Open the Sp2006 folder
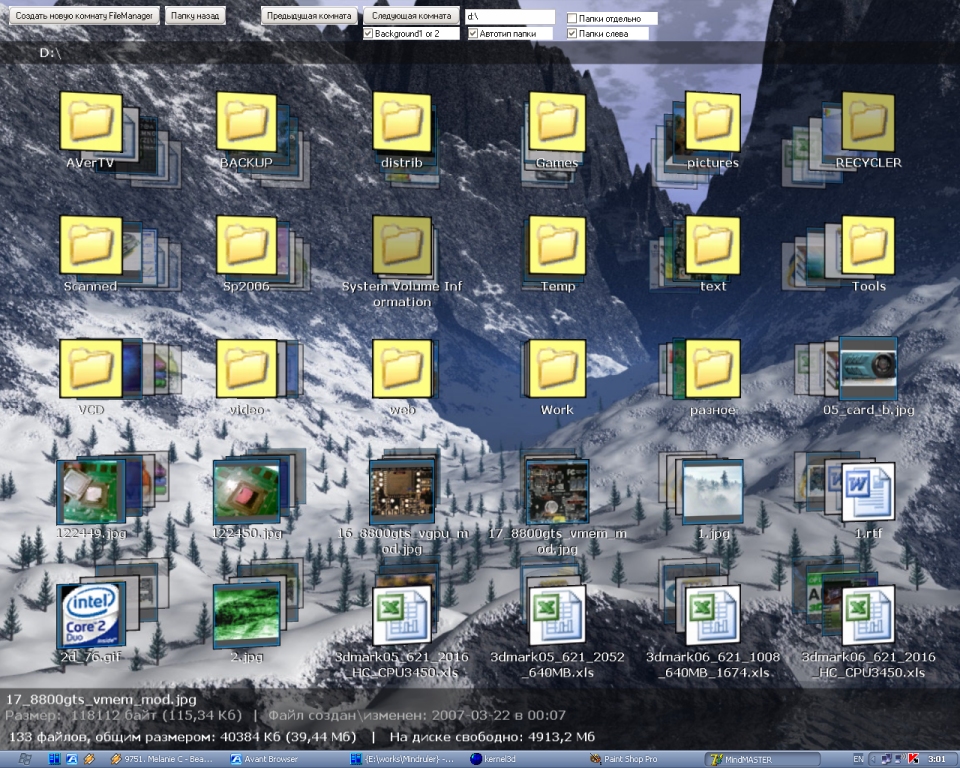This screenshot has height=768, width=960. click(247, 245)
